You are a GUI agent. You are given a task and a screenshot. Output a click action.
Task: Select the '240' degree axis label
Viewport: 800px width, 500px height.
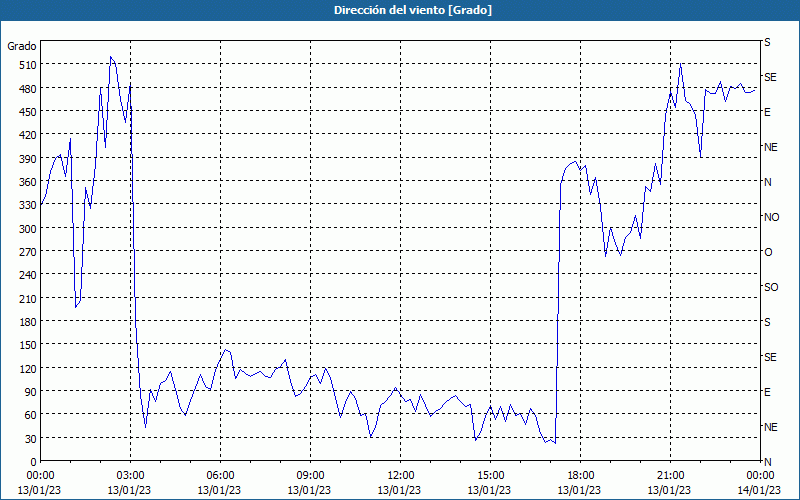coord(28,276)
